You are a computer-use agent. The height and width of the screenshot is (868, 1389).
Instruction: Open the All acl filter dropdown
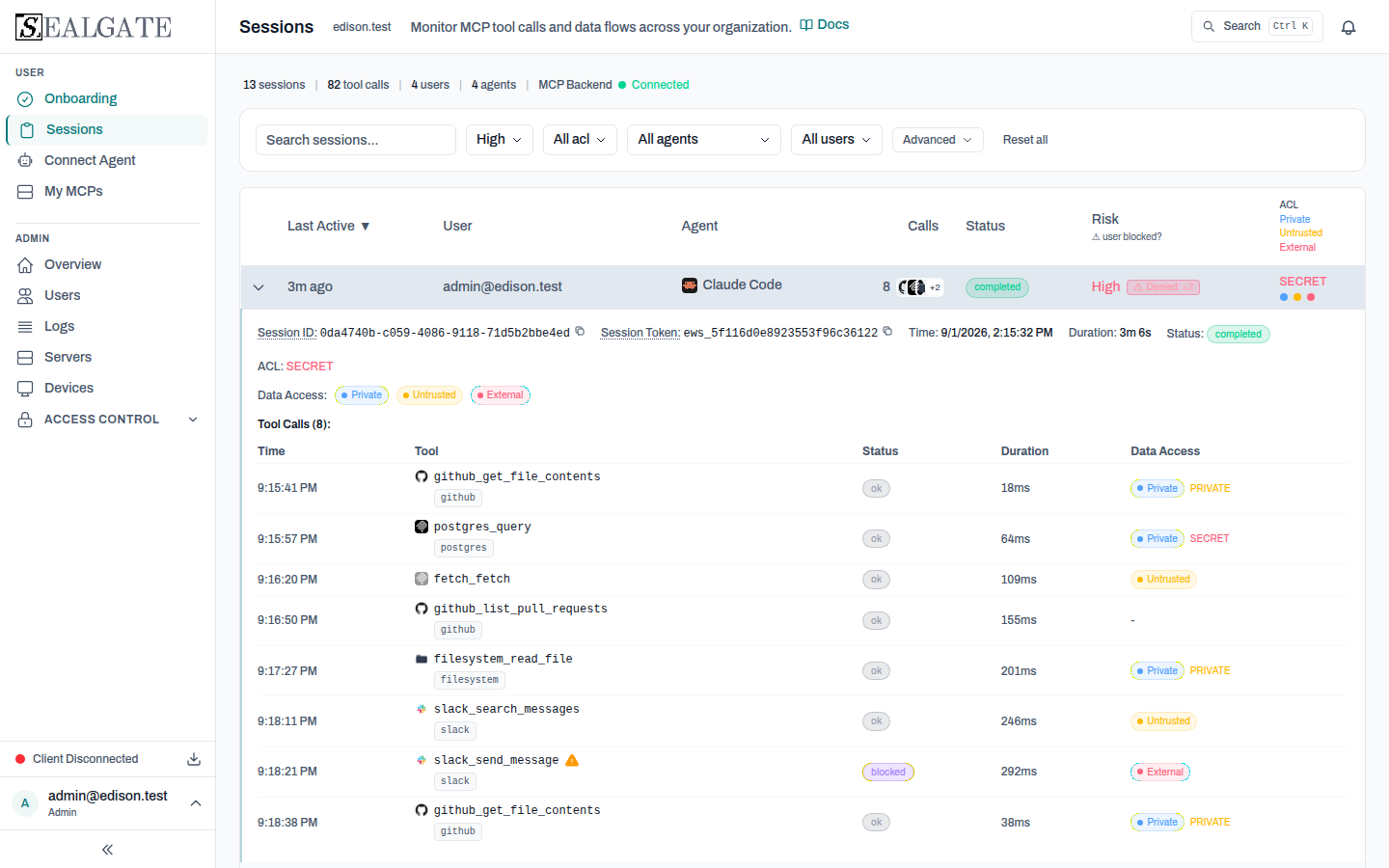[x=580, y=140]
